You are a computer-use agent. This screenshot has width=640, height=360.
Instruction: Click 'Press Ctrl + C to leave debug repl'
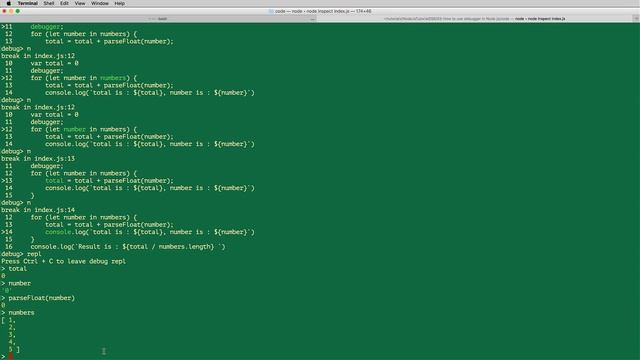[x=63, y=261]
